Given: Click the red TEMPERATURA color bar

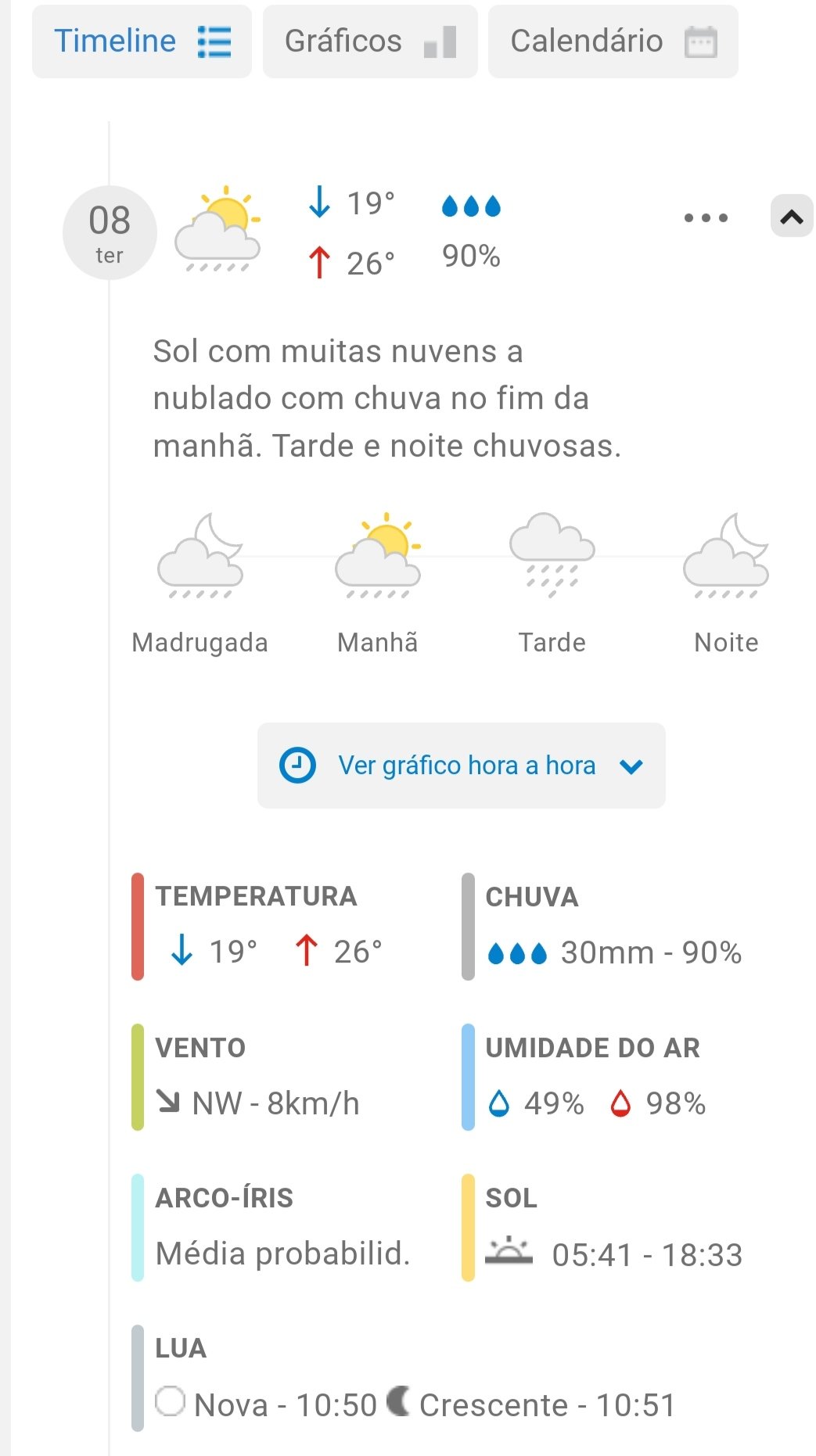Looking at the screenshot, I should (138, 927).
